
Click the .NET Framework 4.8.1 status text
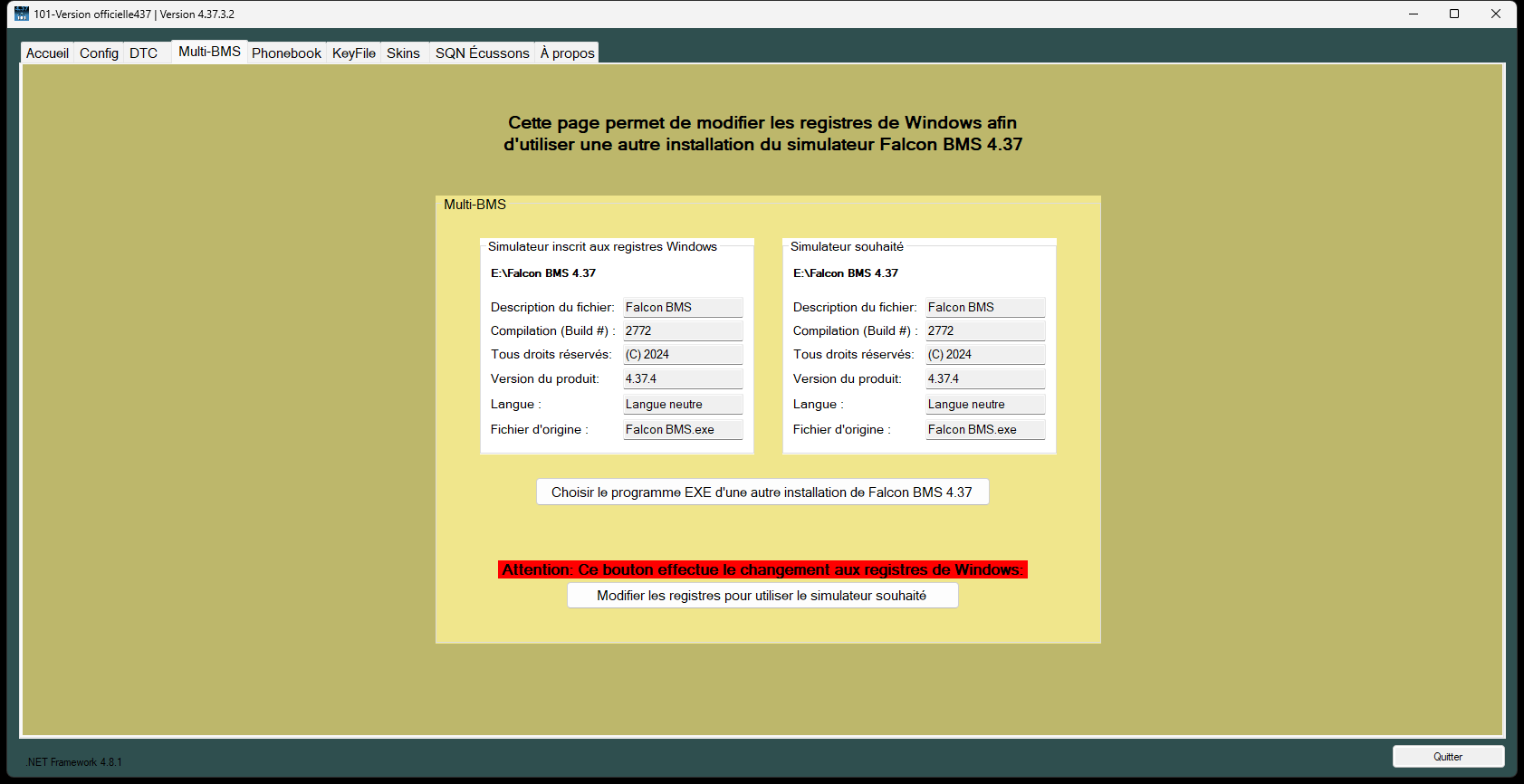tap(74, 762)
